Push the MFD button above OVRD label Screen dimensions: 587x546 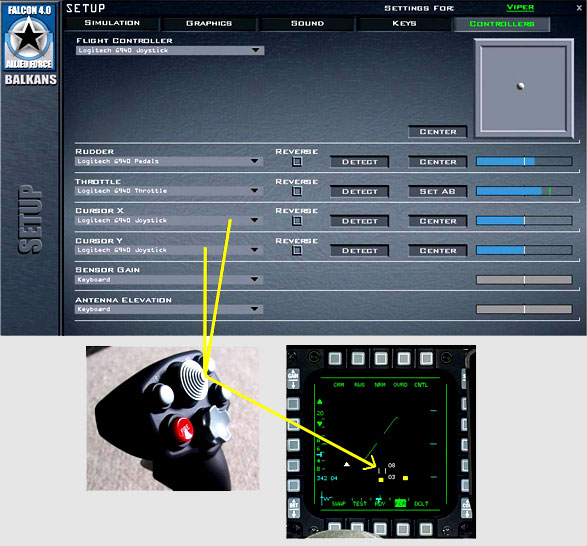pyautogui.click(x=404, y=358)
